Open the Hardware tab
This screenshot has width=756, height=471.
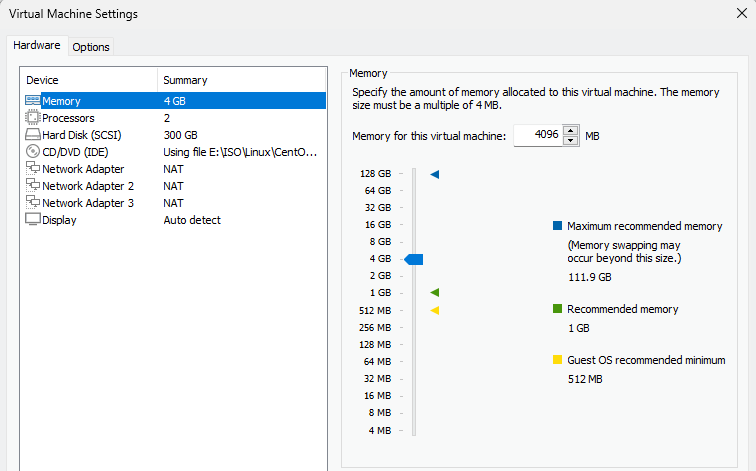[x=37, y=46]
